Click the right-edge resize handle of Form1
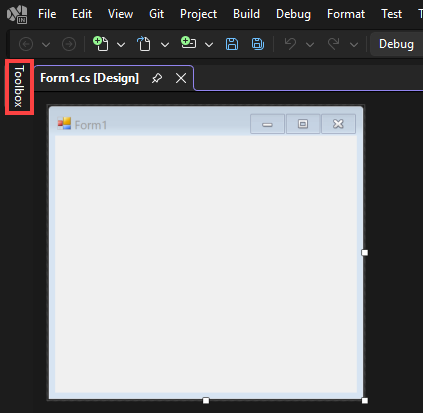This screenshot has width=423, height=413. 365,253
